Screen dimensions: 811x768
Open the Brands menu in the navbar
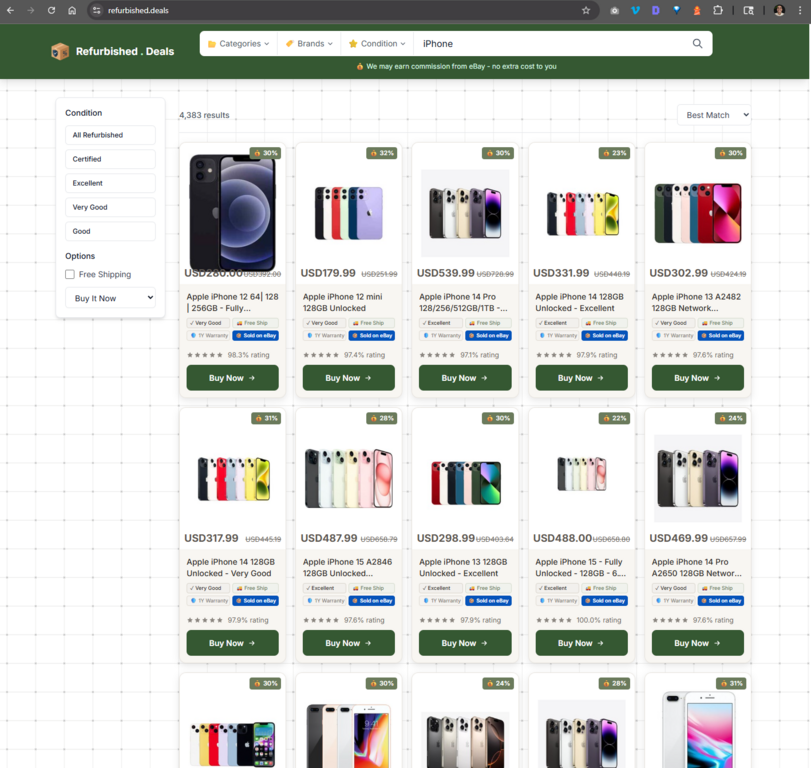307,43
